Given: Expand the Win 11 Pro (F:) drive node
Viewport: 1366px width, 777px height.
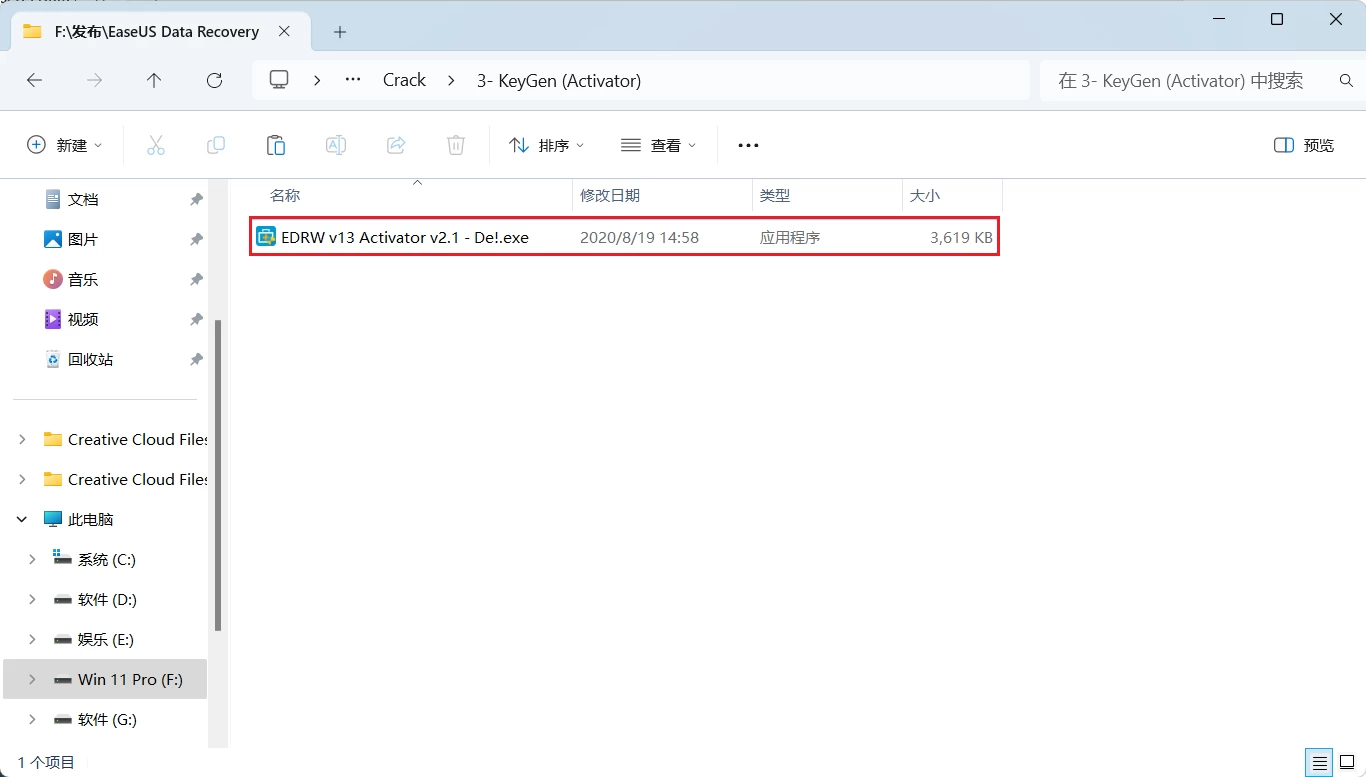Looking at the screenshot, I should click(x=32, y=680).
